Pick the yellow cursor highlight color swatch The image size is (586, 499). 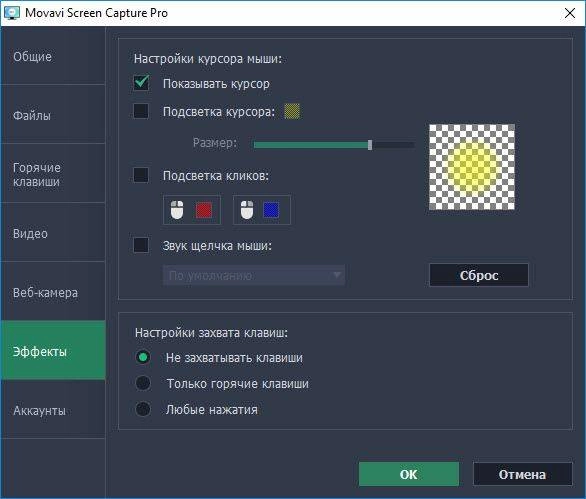[x=292, y=111]
